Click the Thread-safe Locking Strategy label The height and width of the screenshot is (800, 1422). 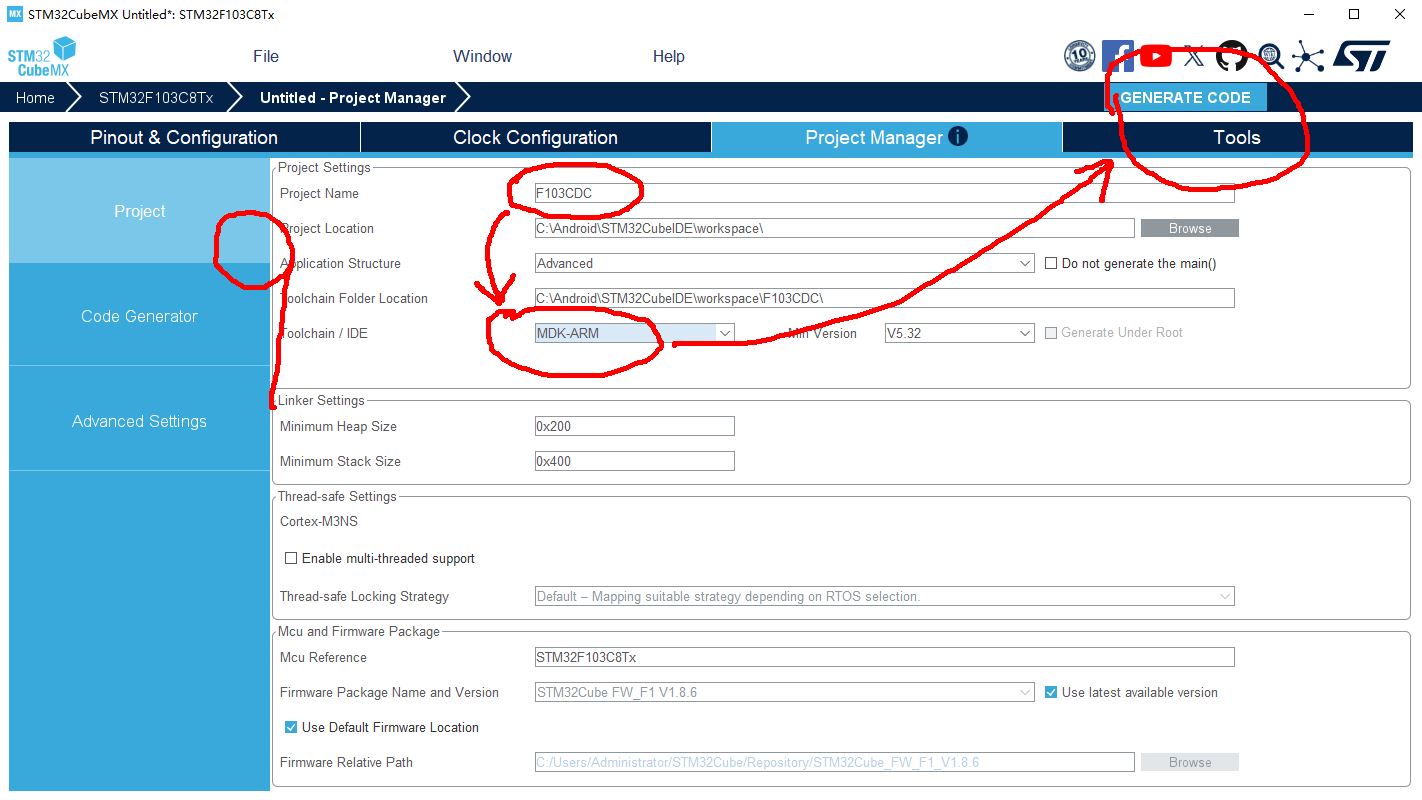(364, 596)
